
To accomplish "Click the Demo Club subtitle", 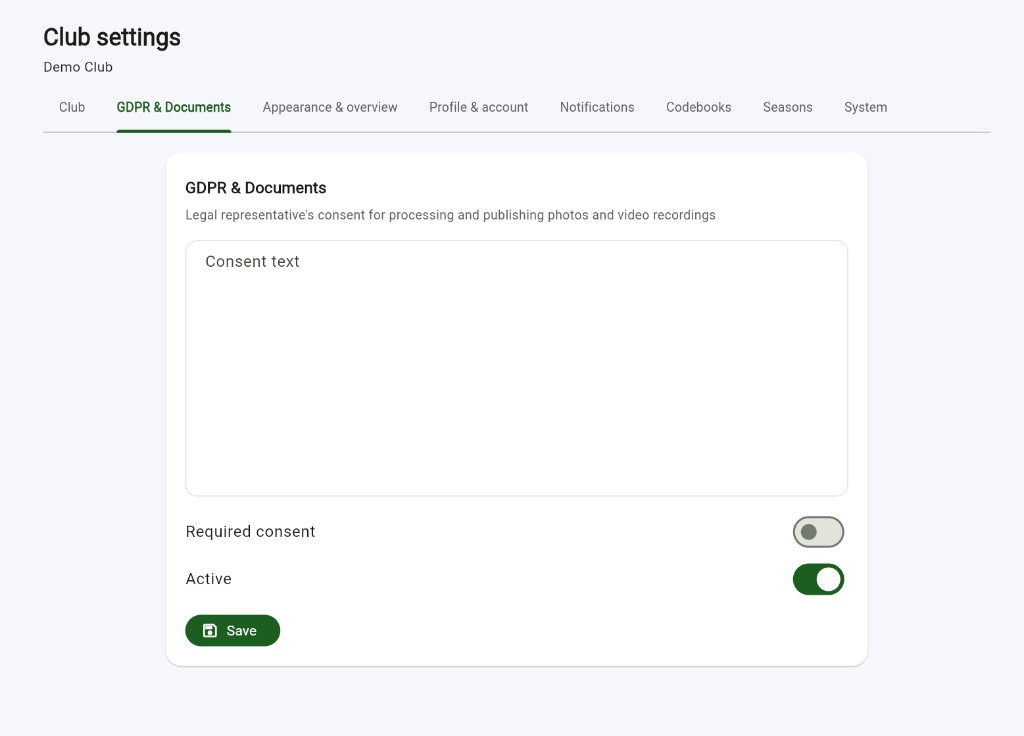I will [x=78, y=67].
